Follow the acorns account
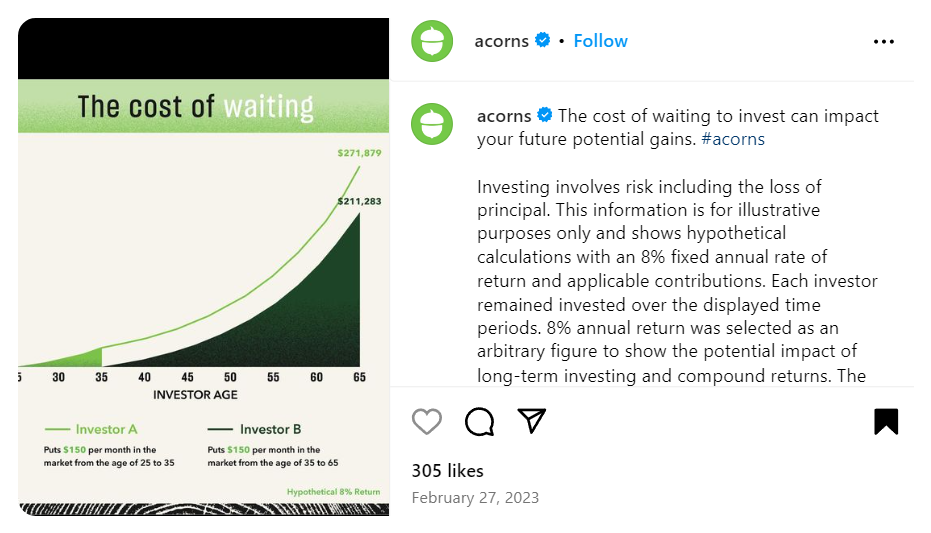The image size is (931, 533). [600, 40]
